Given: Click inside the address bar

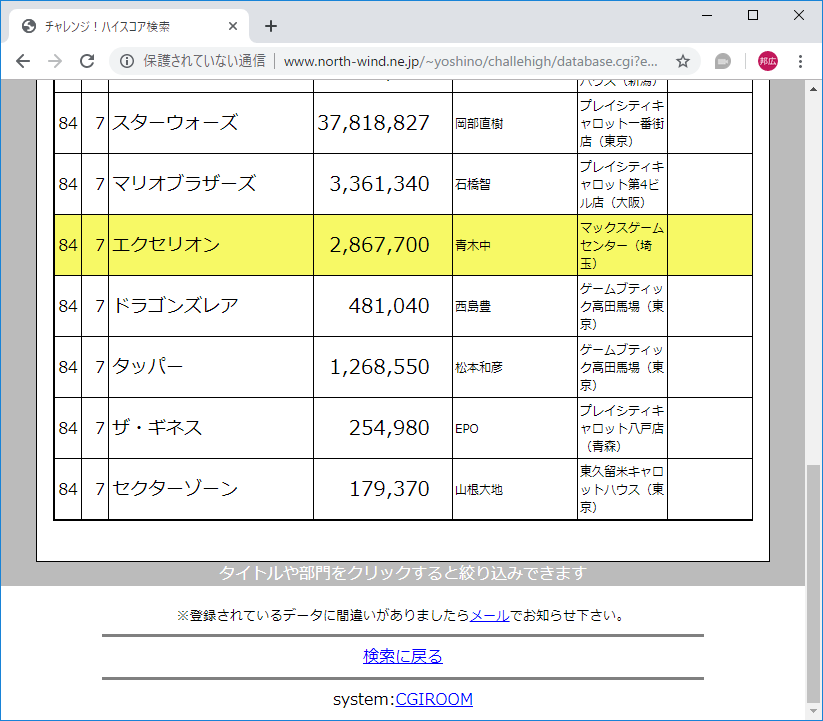Looking at the screenshot, I should pyautogui.click(x=450, y=61).
